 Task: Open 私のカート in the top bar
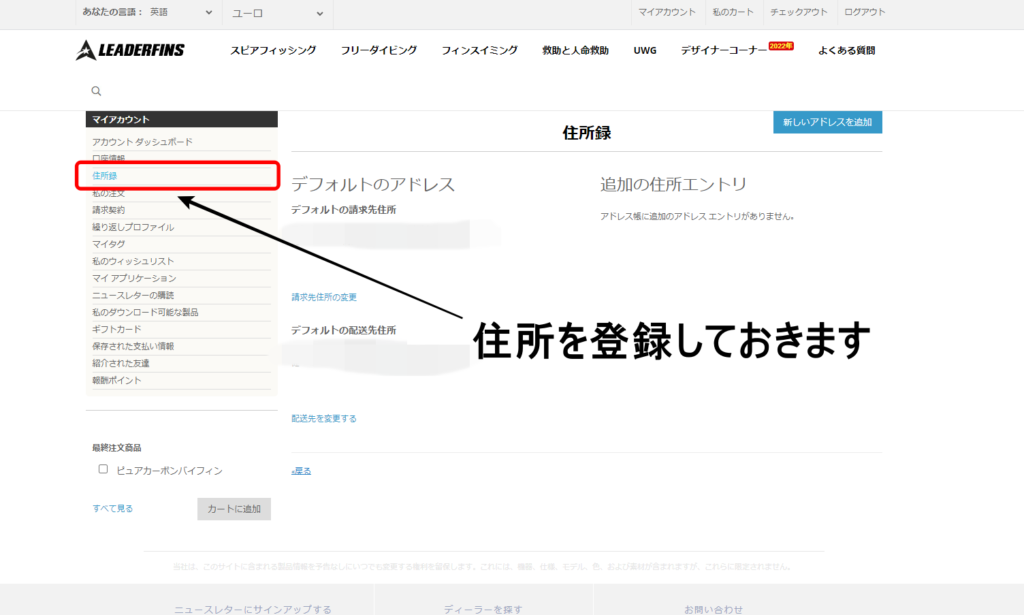pos(732,12)
